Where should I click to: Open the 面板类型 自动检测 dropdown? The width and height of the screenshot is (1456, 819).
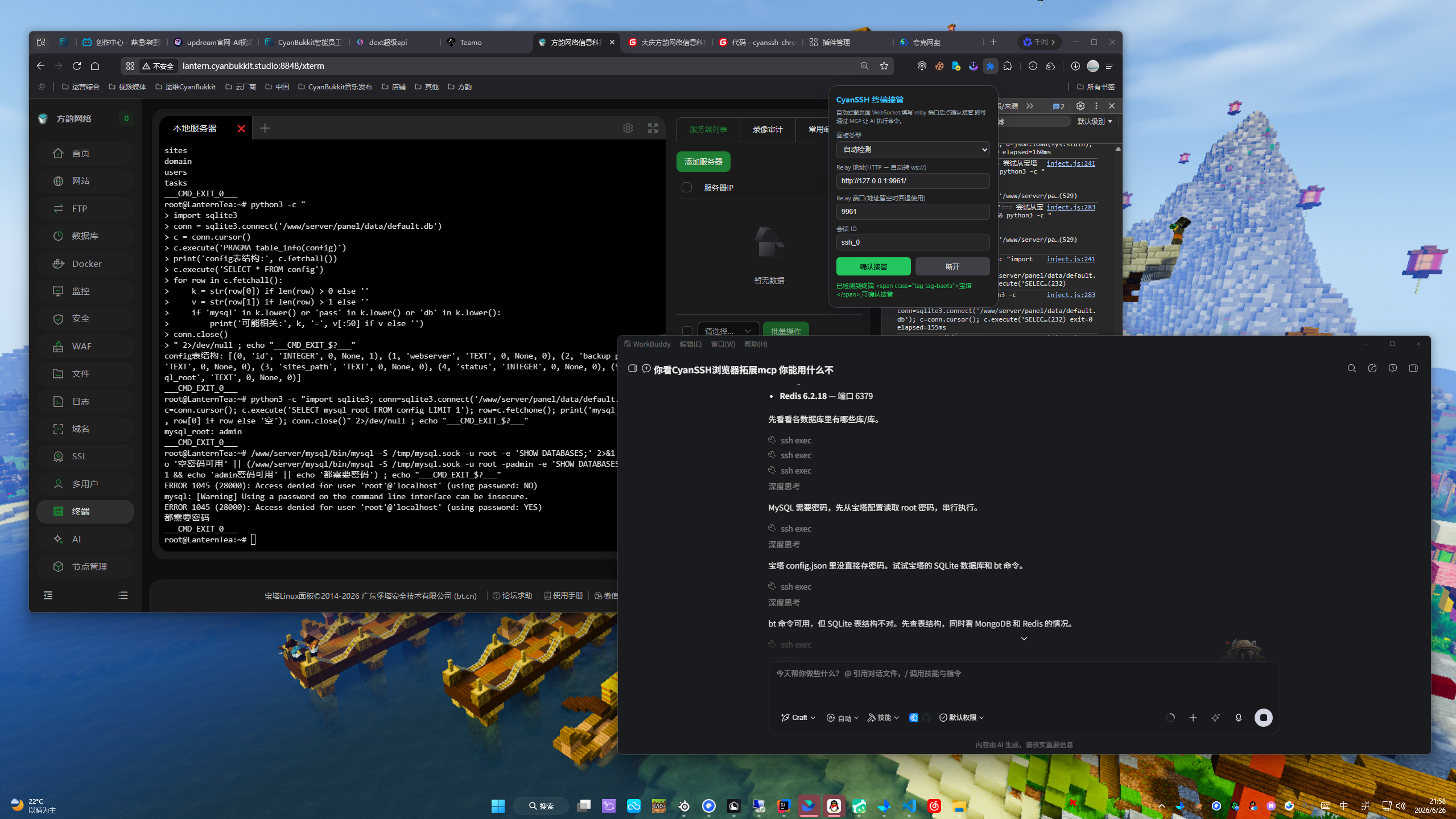pos(913,150)
